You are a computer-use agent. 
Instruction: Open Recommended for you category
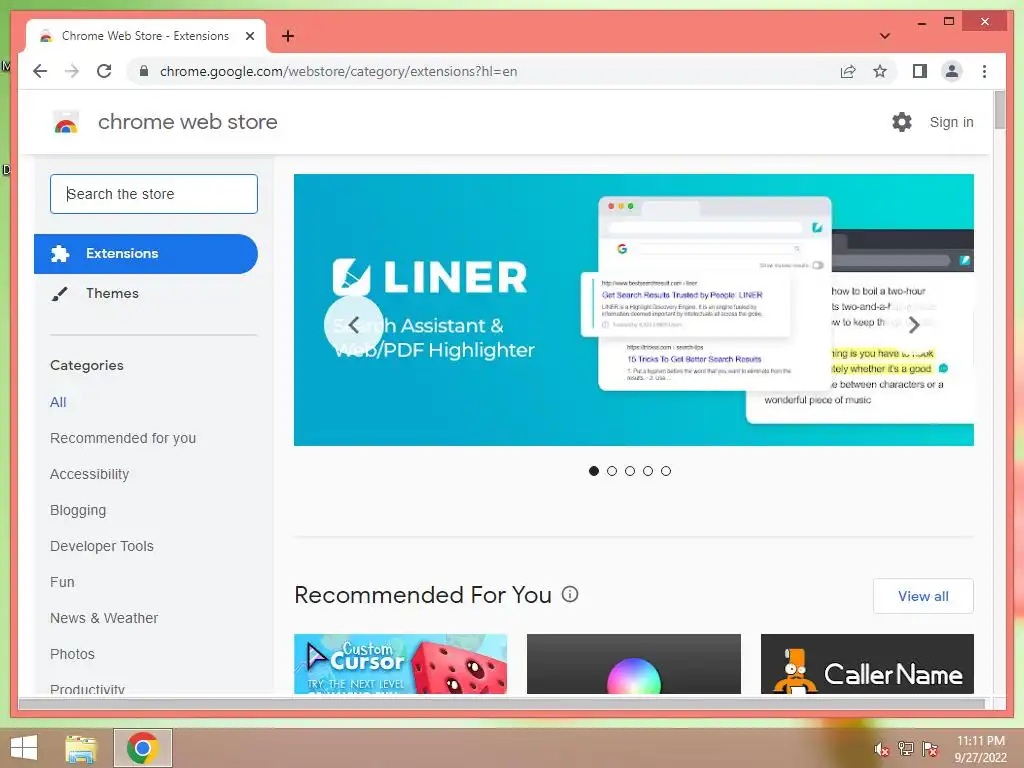123,438
